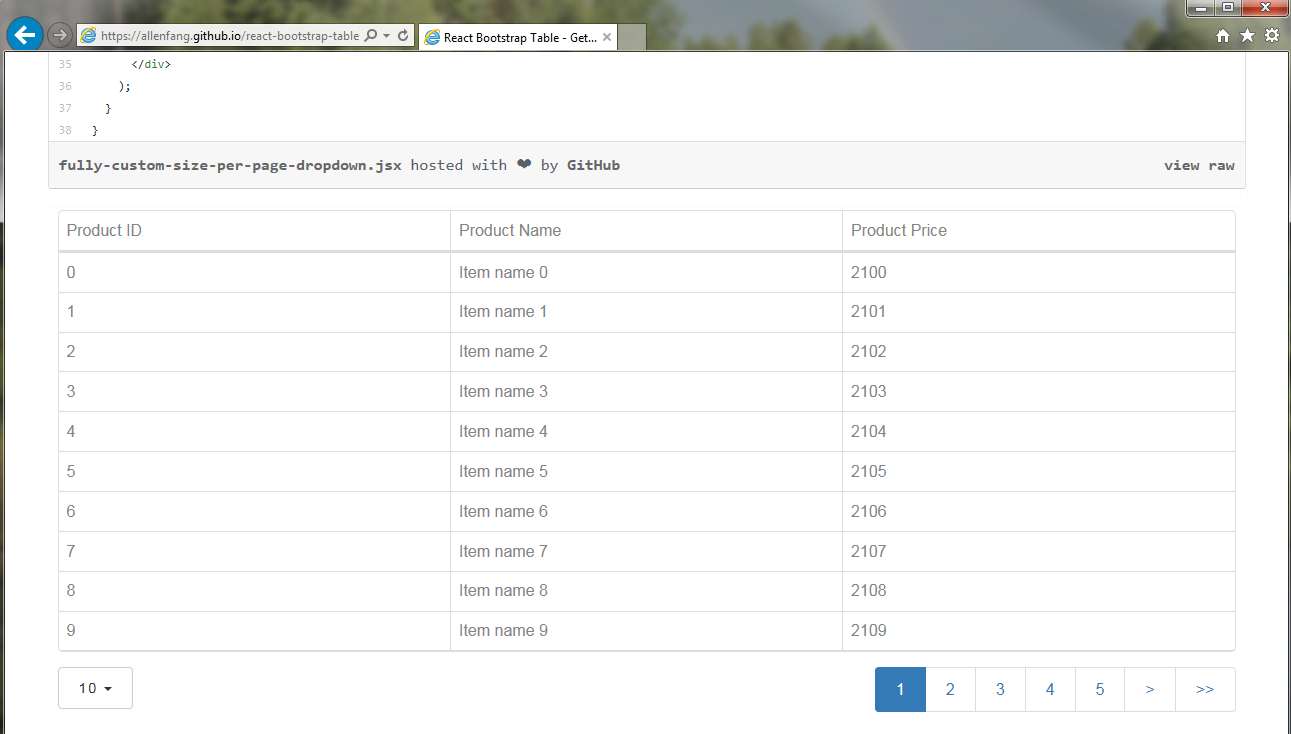Select the row containing Item name 4
The height and width of the screenshot is (734, 1291).
(503, 431)
